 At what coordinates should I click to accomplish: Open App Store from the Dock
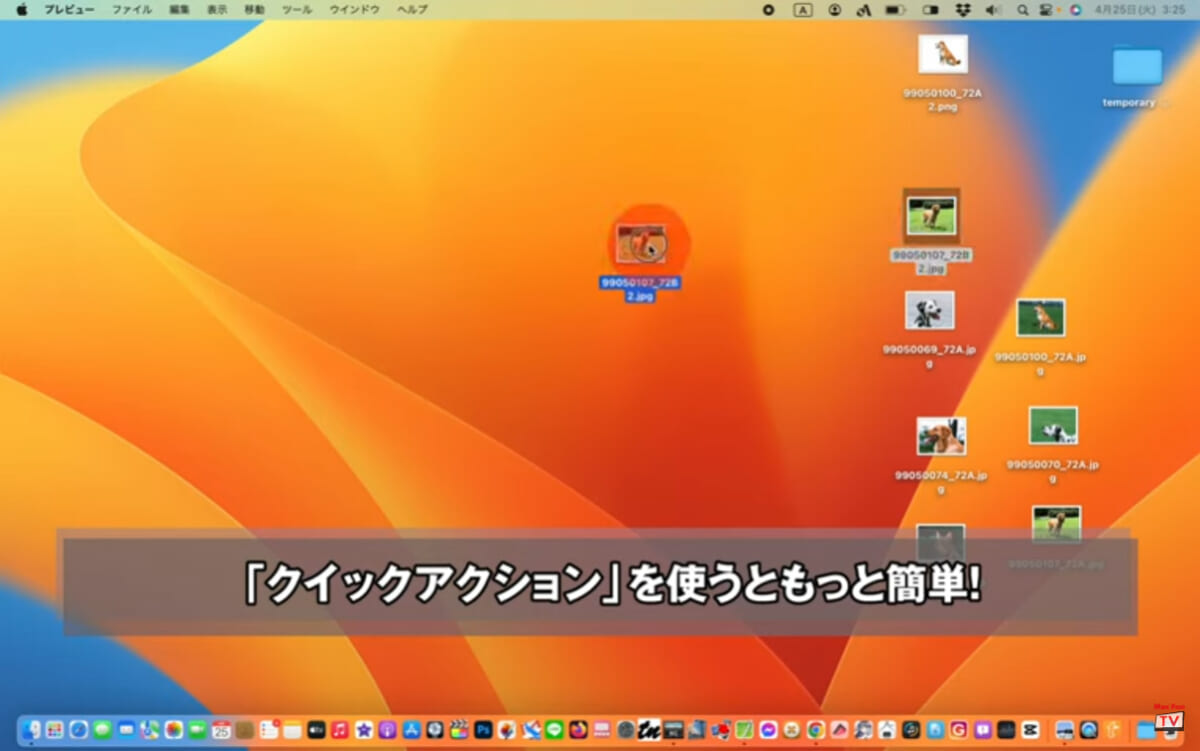click(x=411, y=730)
